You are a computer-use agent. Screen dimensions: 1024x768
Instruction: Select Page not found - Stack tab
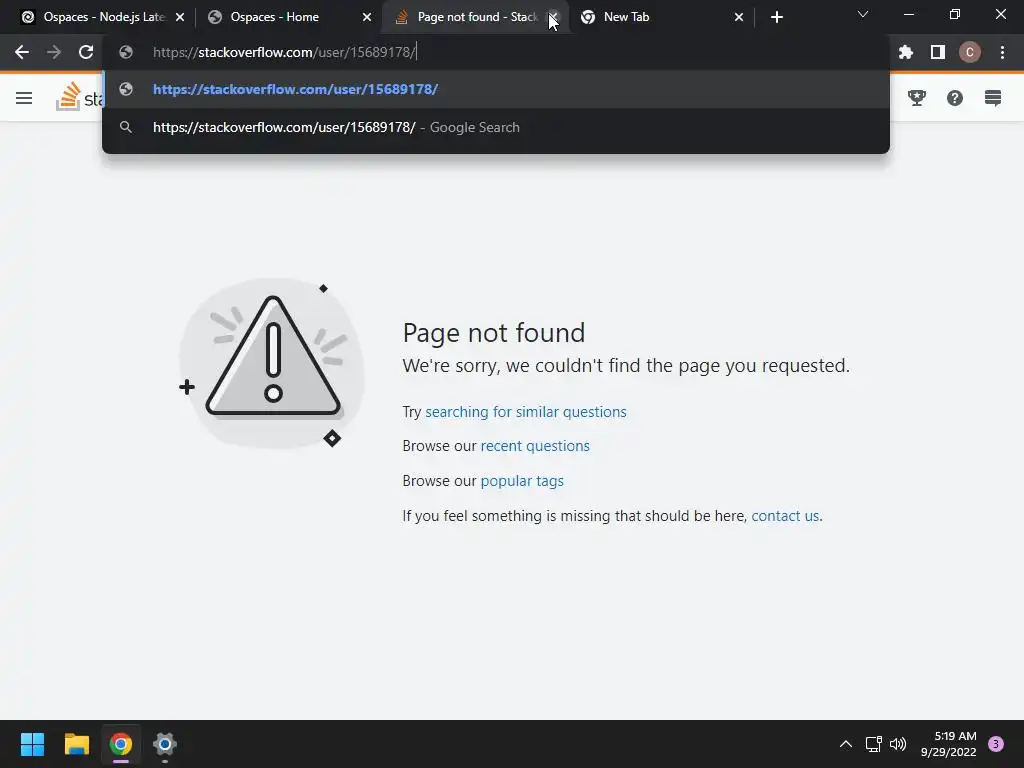pos(470,17)
